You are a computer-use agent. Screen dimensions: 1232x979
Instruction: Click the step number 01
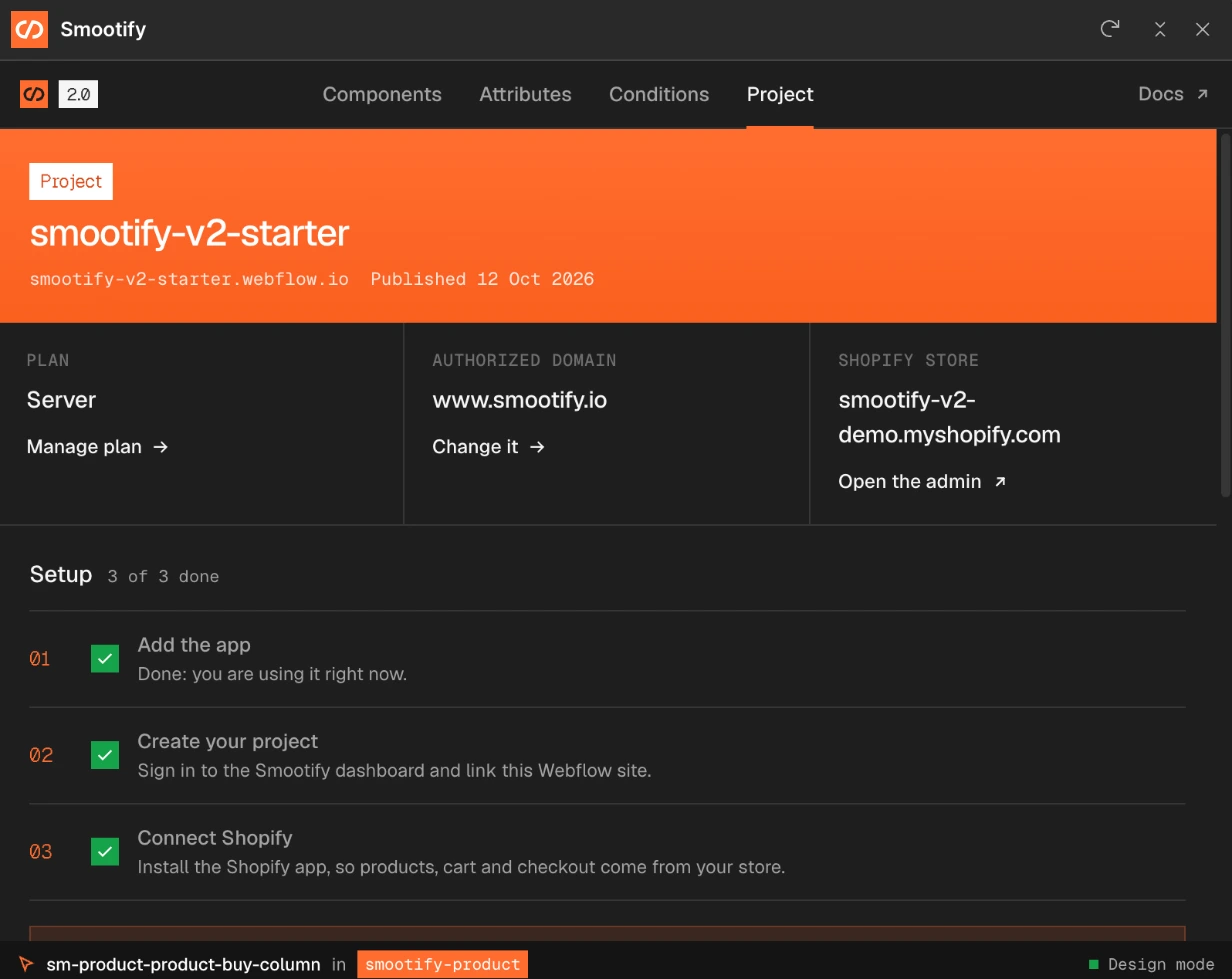point(40,659)
